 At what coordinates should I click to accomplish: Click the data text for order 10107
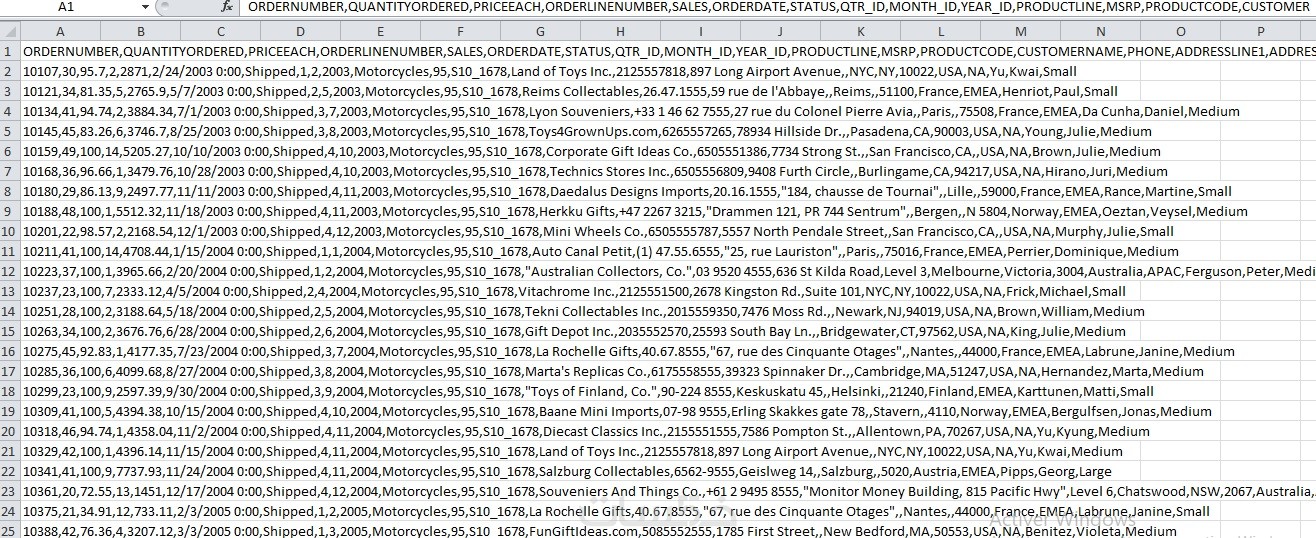pyautogui.click(x=550, y=71)
